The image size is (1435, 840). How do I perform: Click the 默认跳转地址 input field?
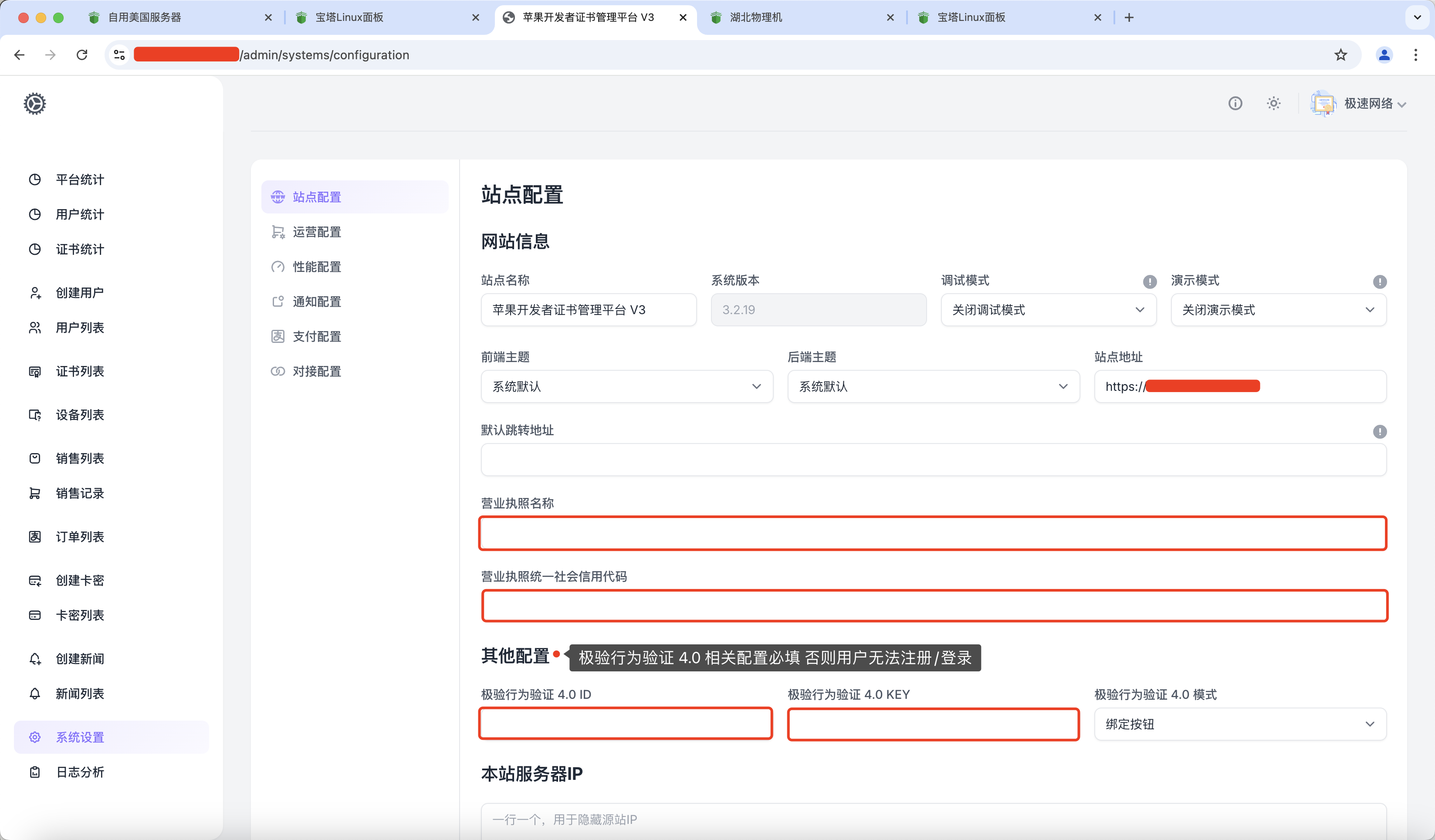click(933, 460)
